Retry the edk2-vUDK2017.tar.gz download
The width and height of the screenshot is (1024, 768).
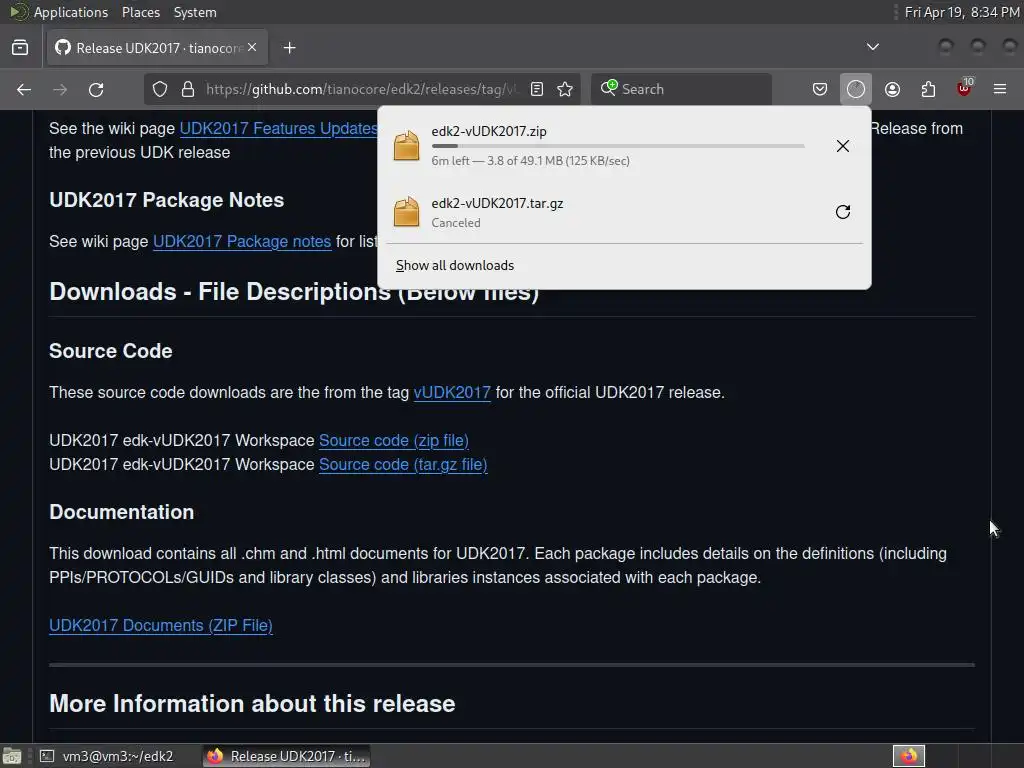pos(842,212)
